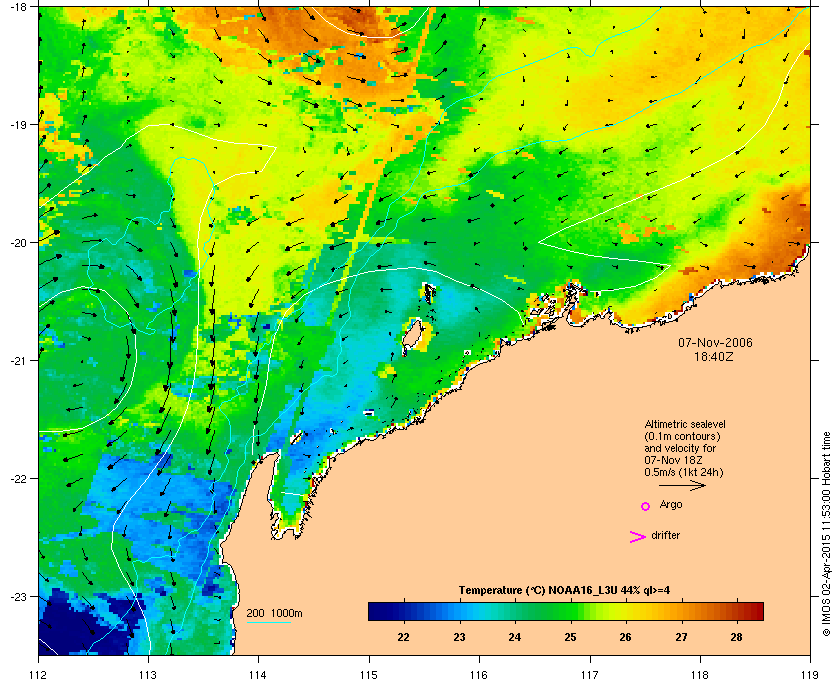Click the 118 longitude axis label
The image size is (840, 680).
(700, 674)
